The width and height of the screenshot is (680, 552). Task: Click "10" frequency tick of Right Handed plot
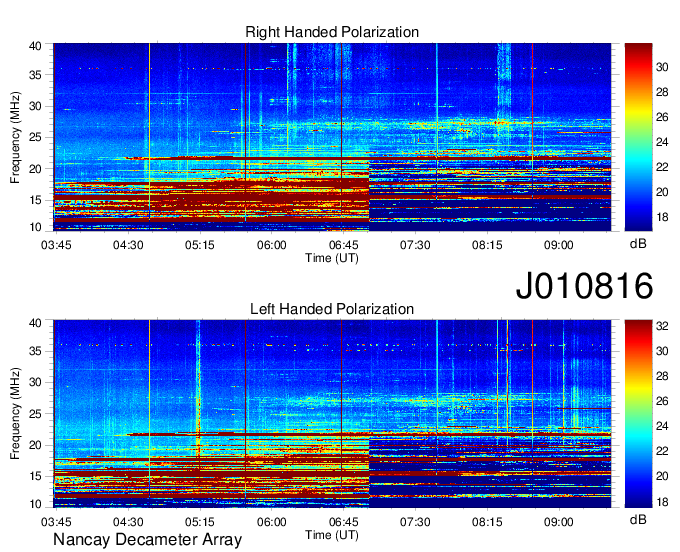point(35,227)
